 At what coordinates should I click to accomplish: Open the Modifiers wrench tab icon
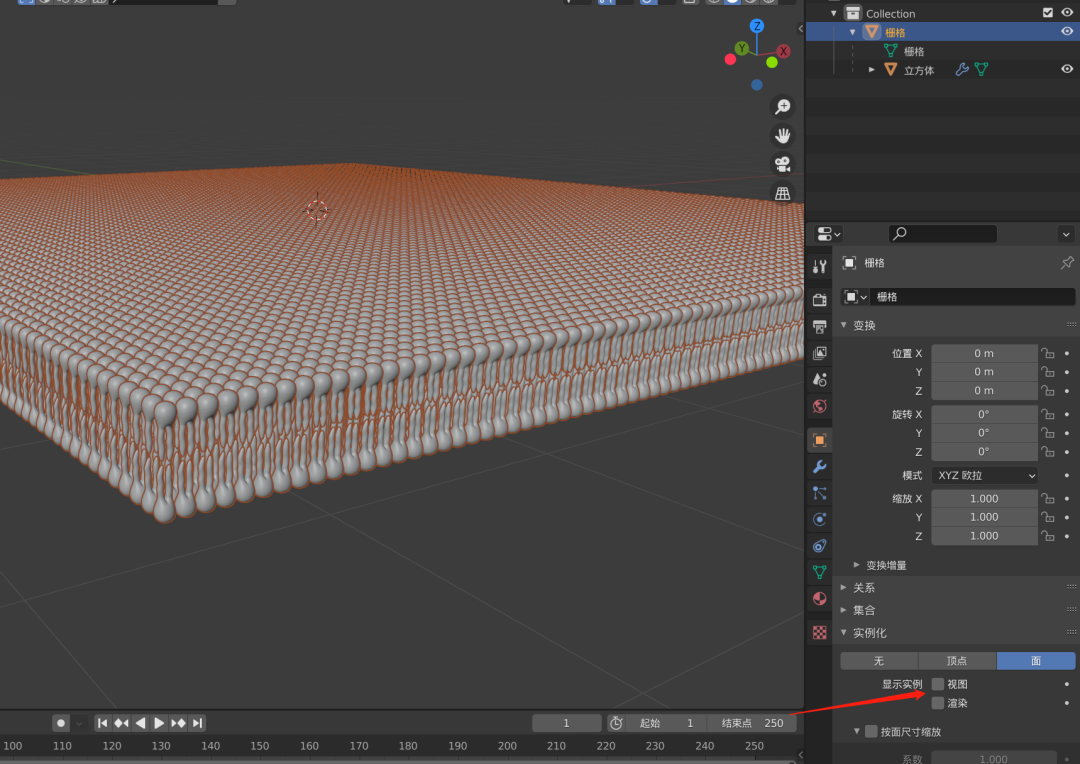tap(820, 466)
